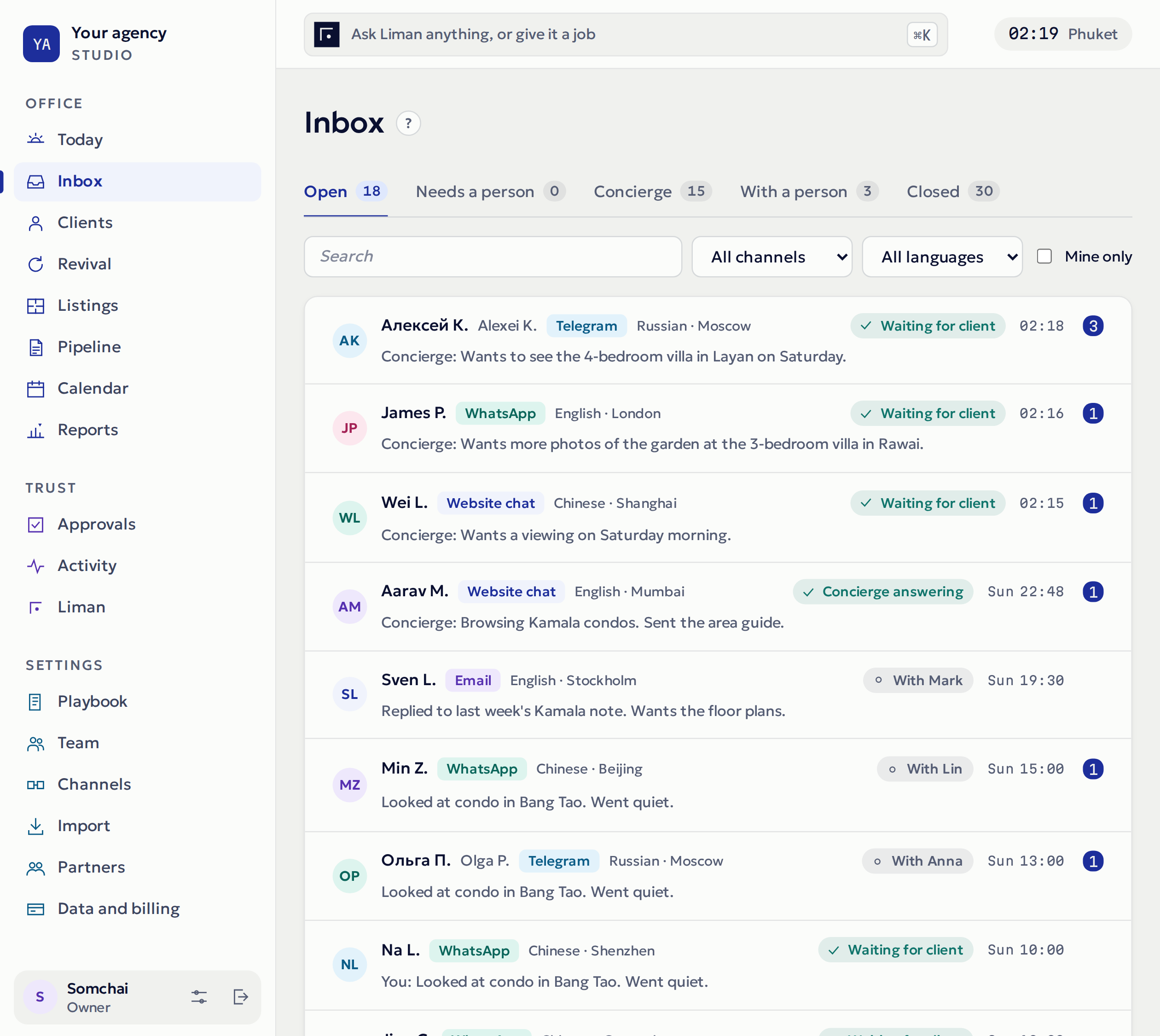Click the Revival refresh icon
1160x1036 pixels.
tap(35, 264)
